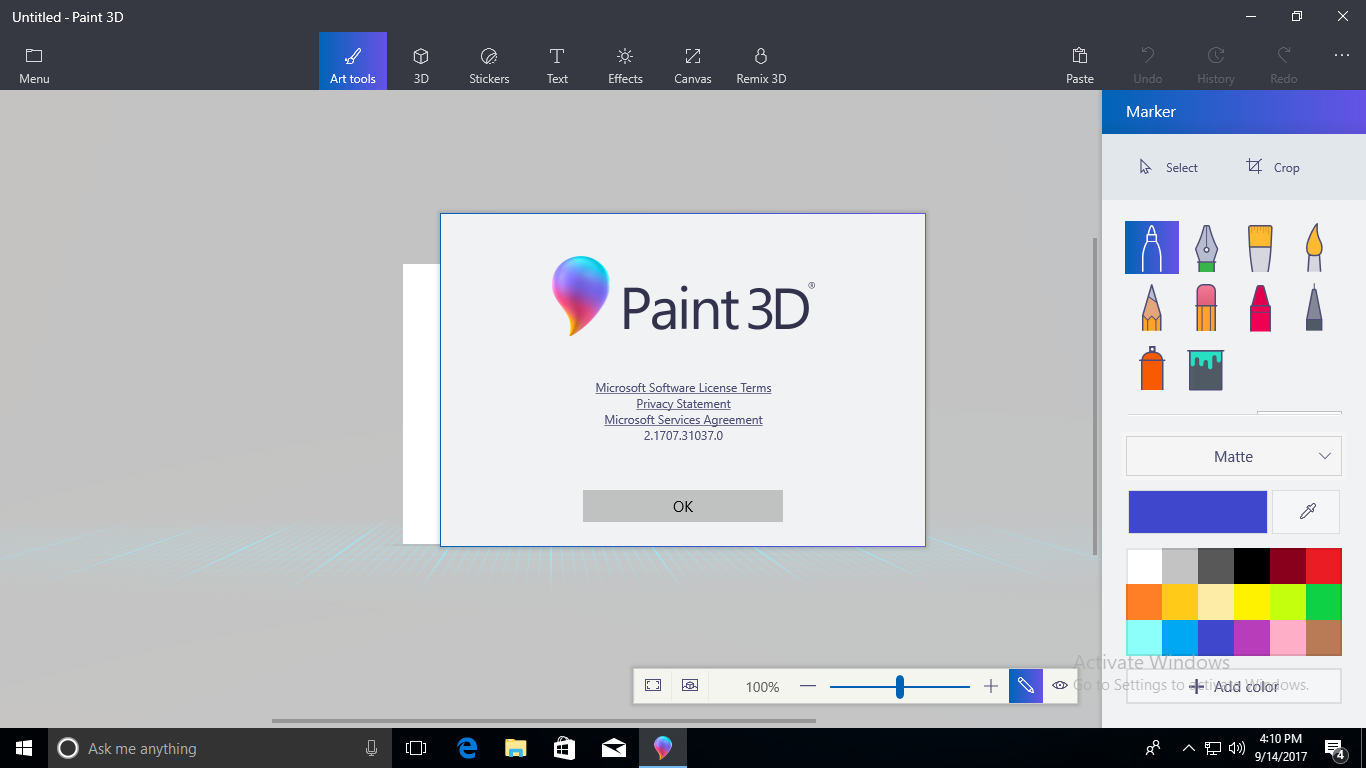The height and width of the screenshot is (768, 1366).
Task: Pick the orange color swatch
Action: coord(1144,602)
